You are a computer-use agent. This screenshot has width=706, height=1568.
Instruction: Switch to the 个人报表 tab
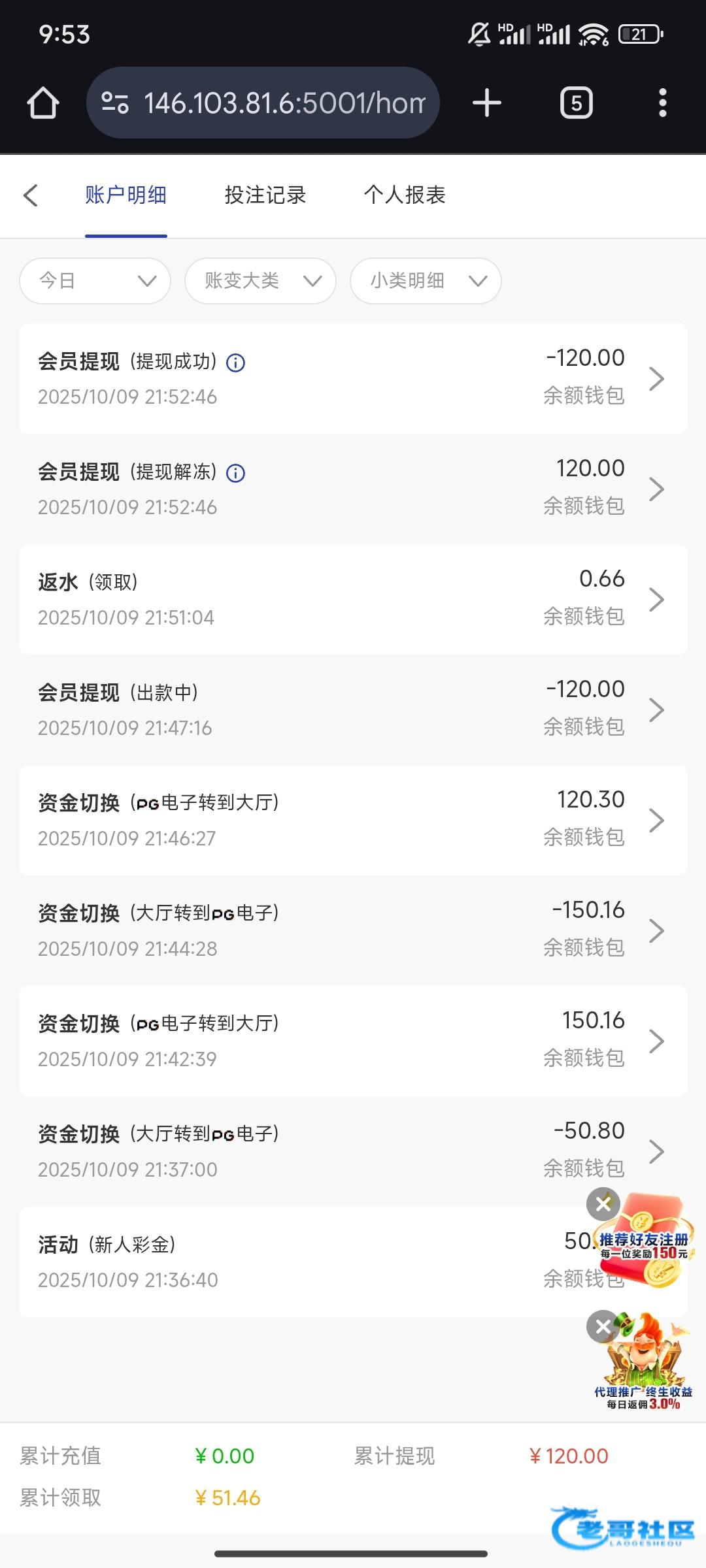(x=405, y=195)
